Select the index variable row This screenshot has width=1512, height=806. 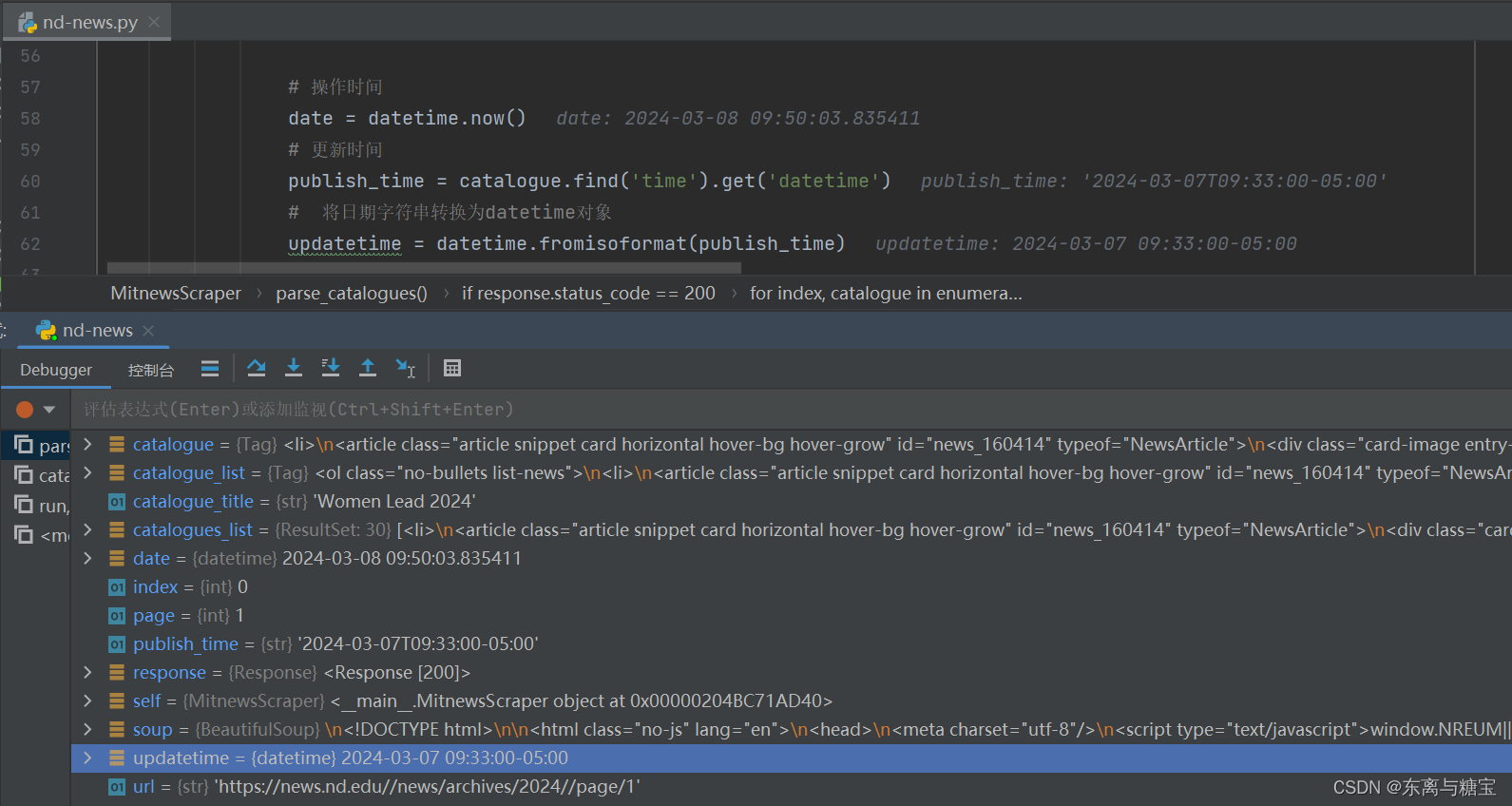click(792, 586)
